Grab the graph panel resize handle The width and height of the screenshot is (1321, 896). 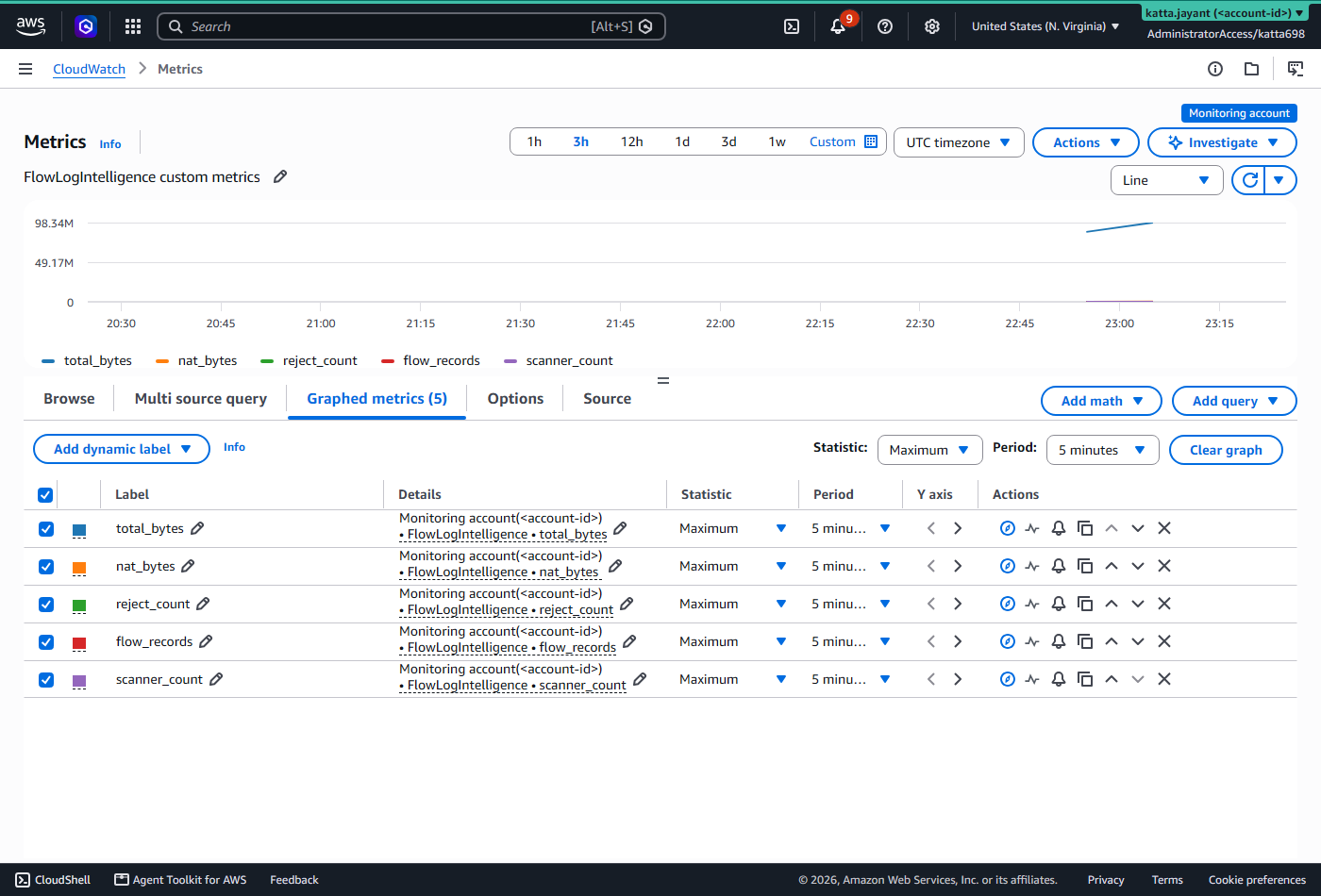coord(663,381)
